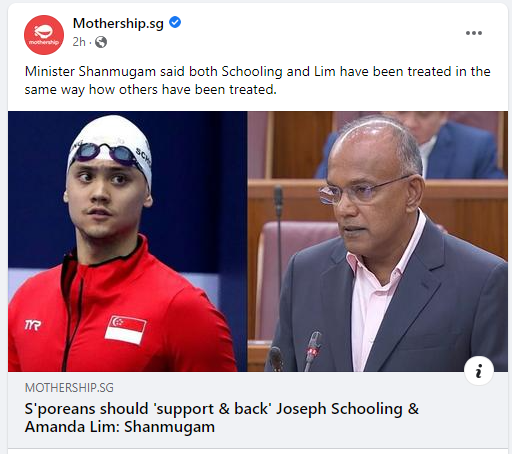Open the swimmer photo in red jacket
The height and width of the screenshot is (454, 512).
coord(128,241)
